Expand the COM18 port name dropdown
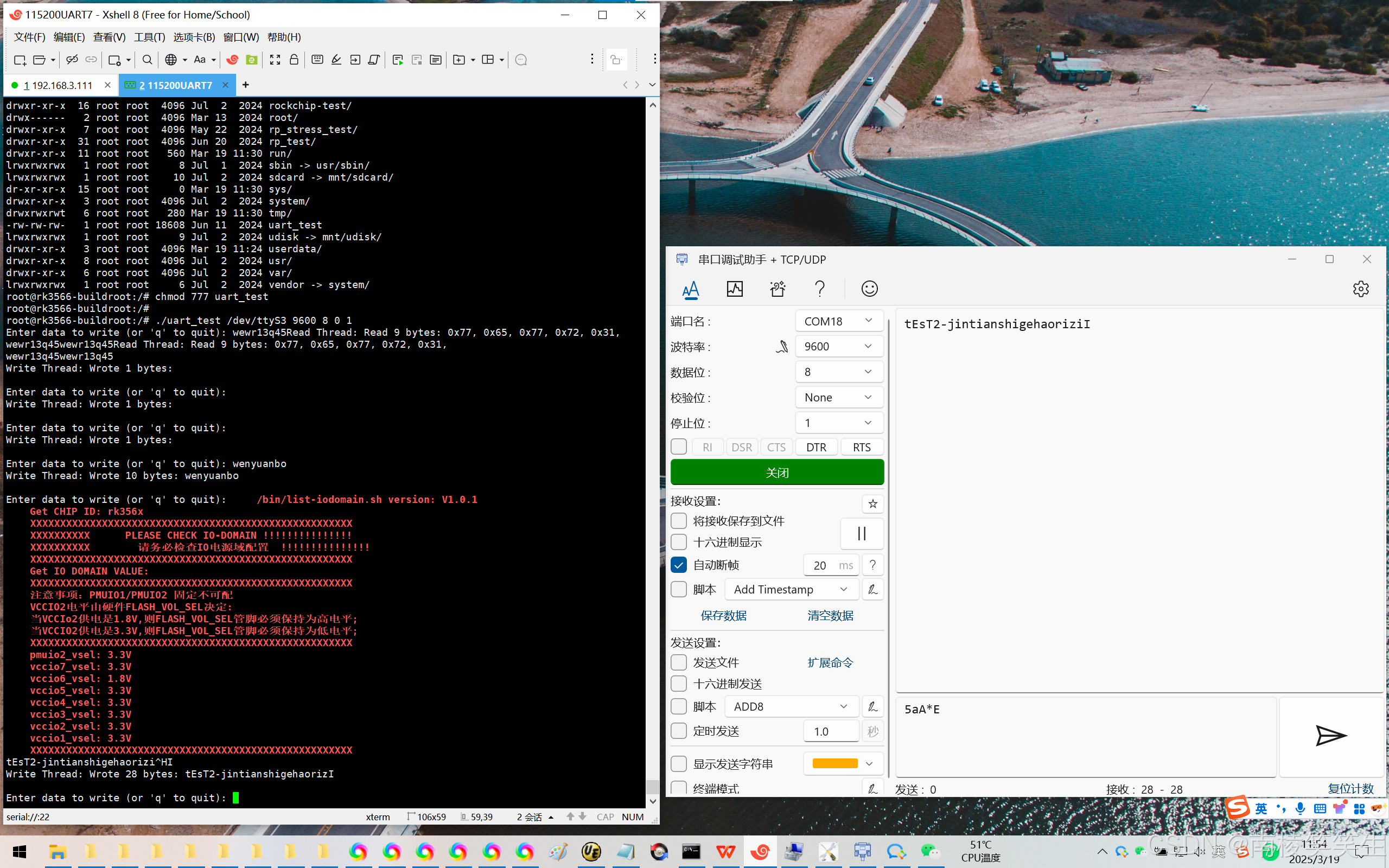The width and height of the screenshot is (1389, 868). pyautogui.click(x=839, y=321)
